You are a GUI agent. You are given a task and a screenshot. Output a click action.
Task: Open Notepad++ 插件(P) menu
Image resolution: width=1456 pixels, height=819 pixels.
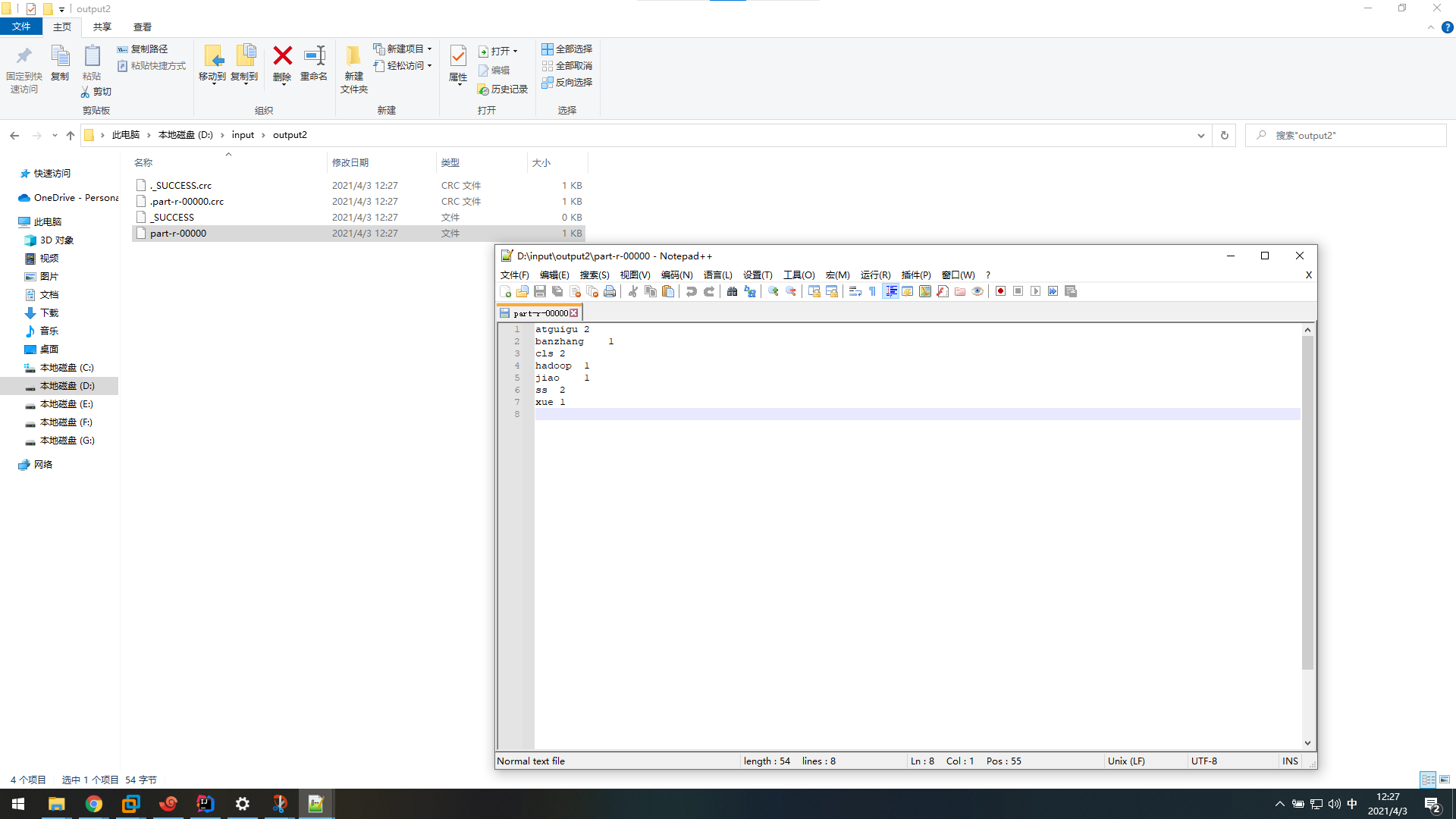(916, 275)
